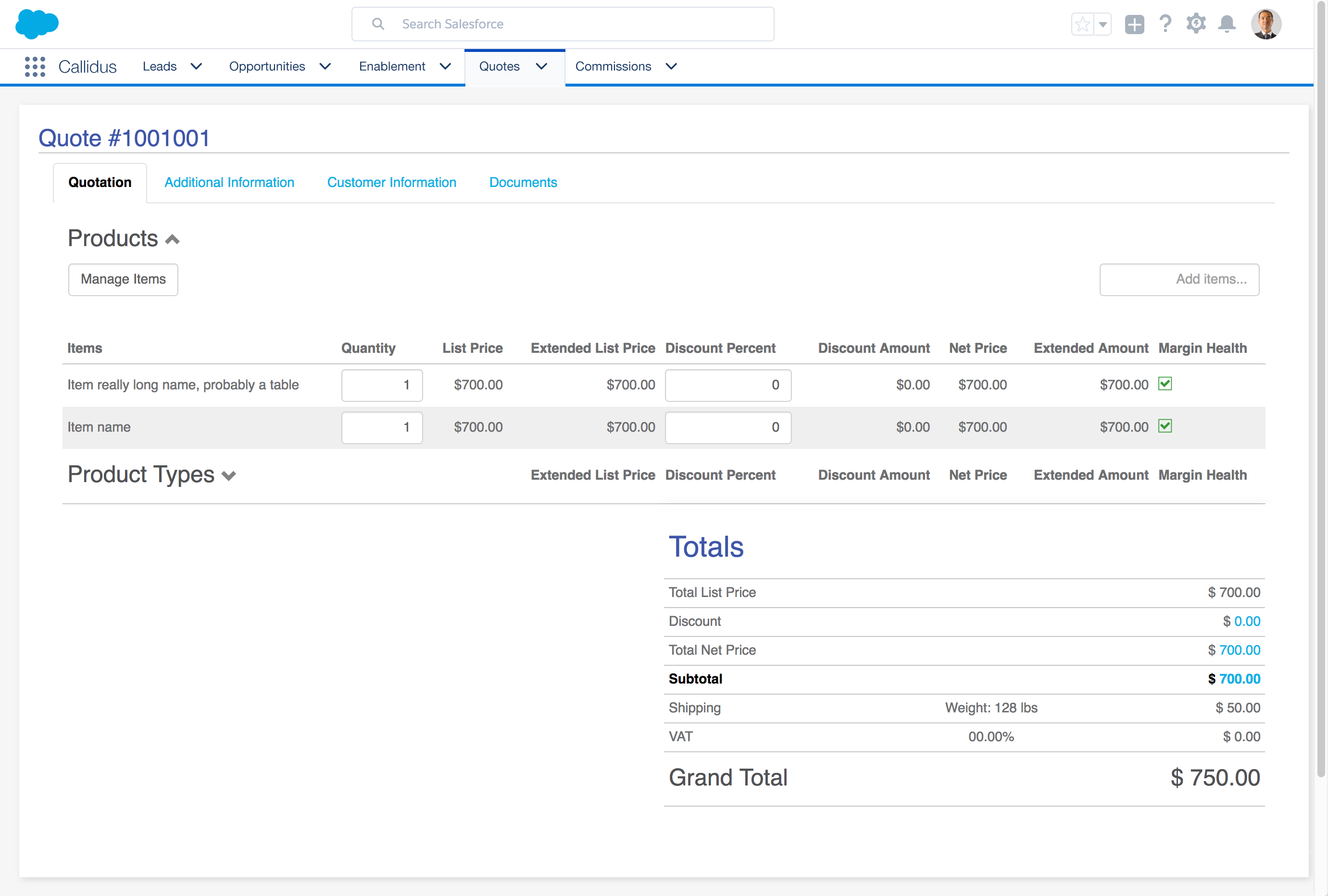Switch to the Additional Information tab
This screenshot has height=896, width=1328.
(229, 182)
